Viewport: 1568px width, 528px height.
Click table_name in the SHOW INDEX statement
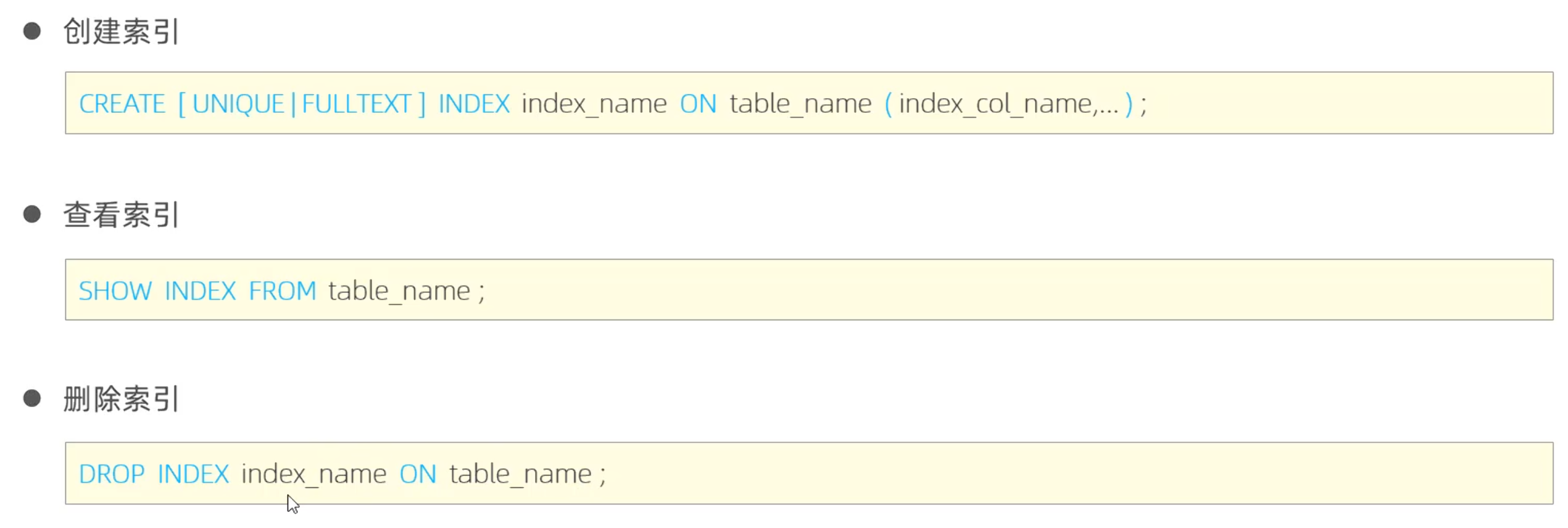[x=399, y=291]
